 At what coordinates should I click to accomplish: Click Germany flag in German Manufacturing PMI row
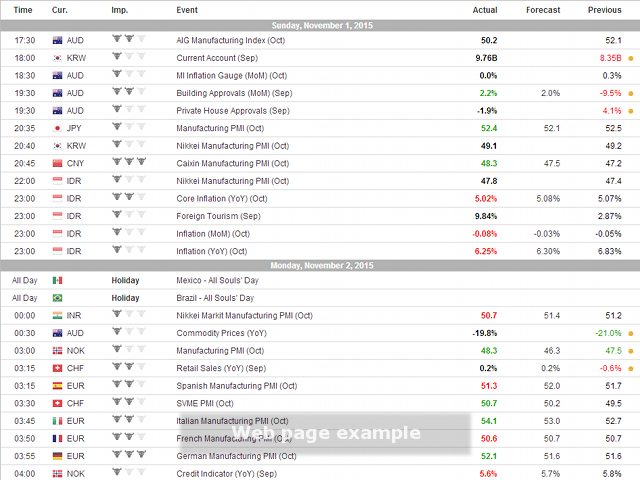point(58,456)
